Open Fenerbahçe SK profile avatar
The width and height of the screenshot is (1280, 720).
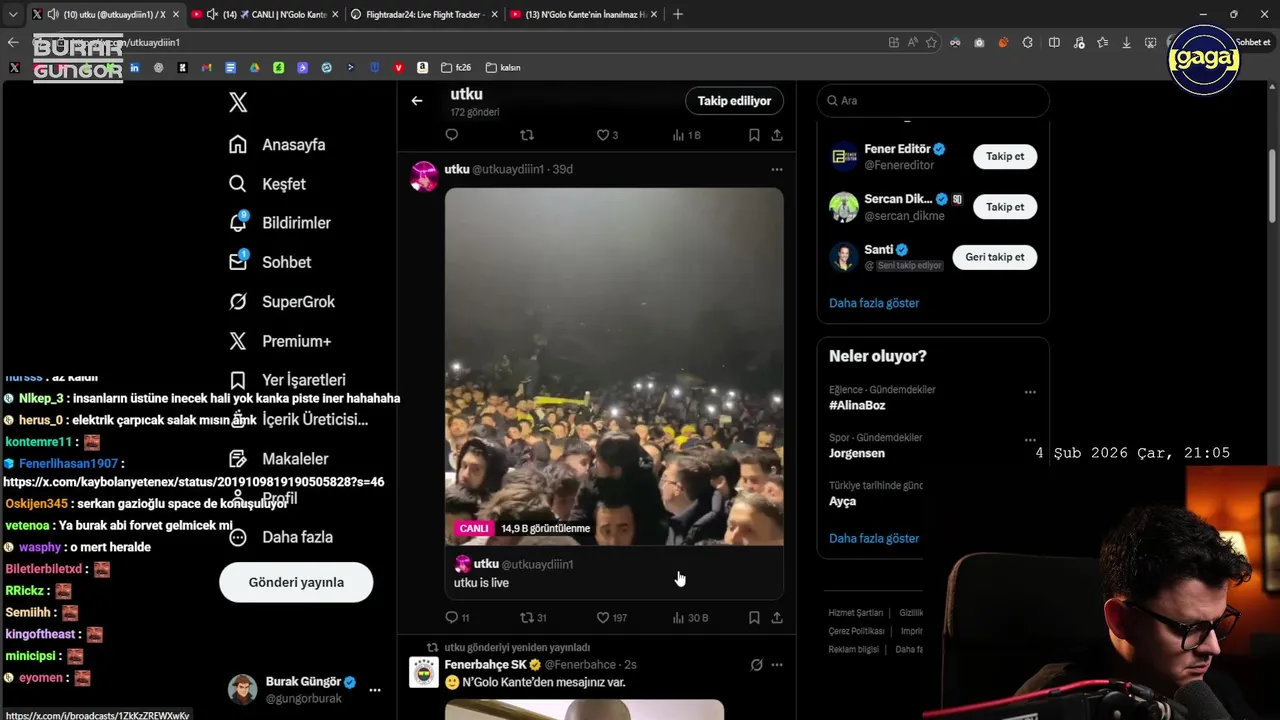click(x=424, y=672)
